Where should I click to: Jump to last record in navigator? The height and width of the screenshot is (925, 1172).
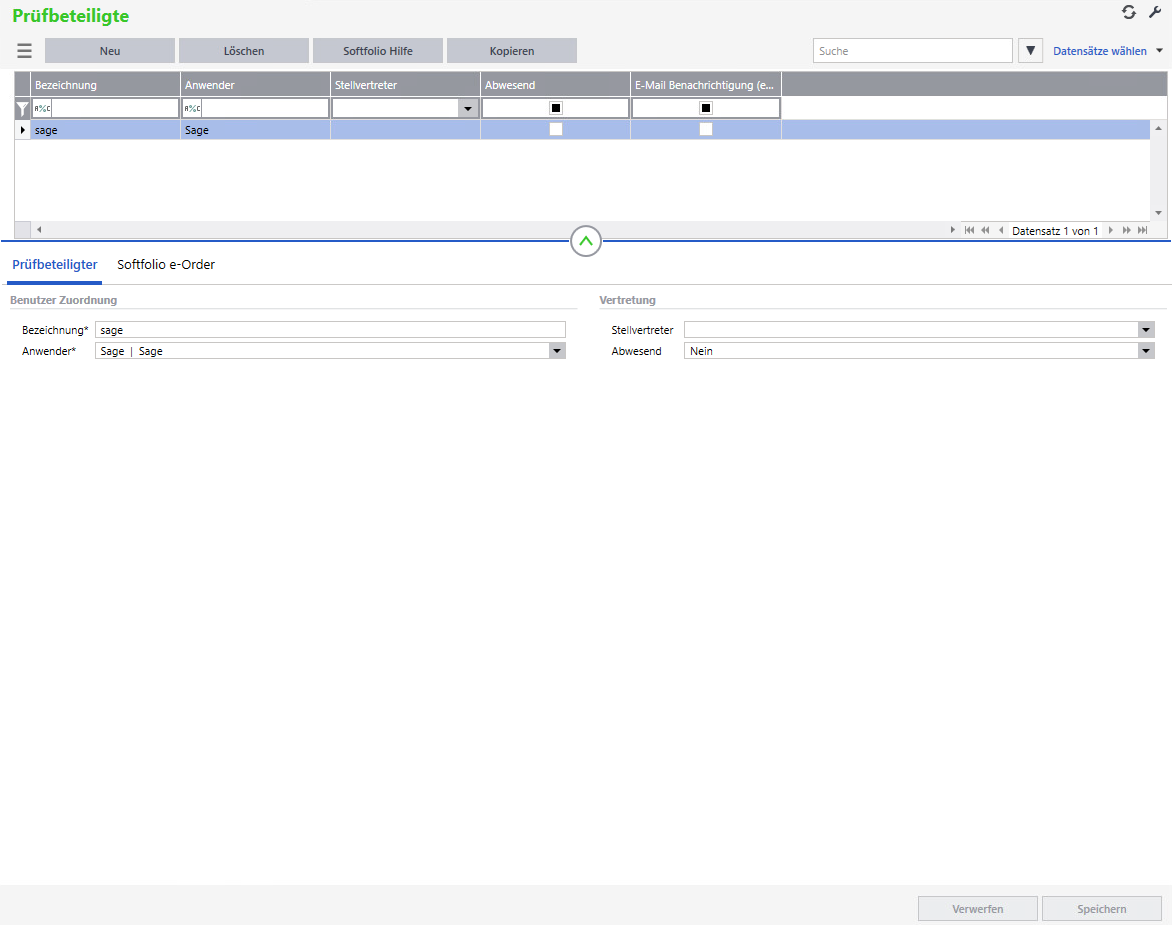pos(1142,230)
